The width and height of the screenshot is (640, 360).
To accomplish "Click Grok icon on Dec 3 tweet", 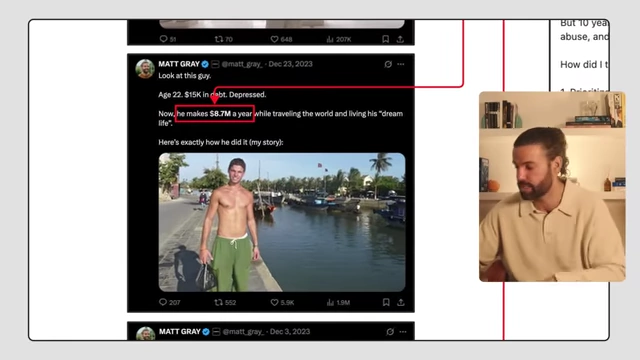I will pos(390,331).
